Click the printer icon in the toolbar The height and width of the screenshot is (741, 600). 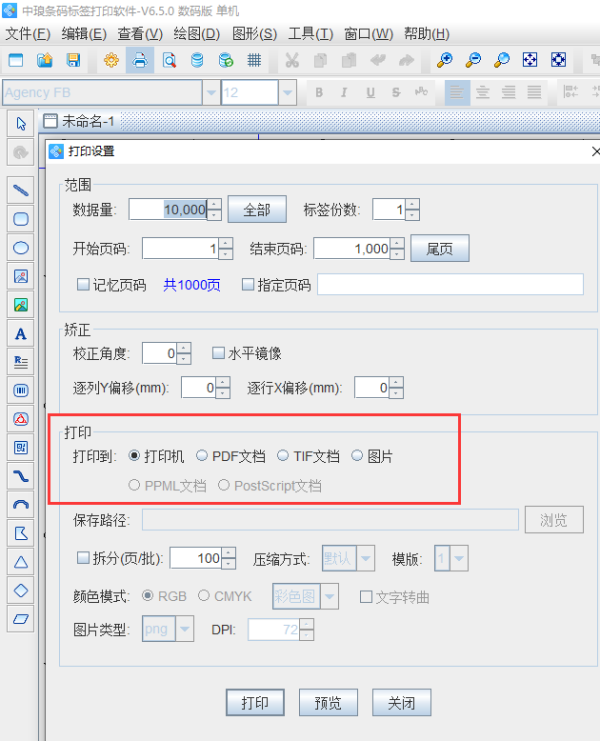[x=140, y=60]
